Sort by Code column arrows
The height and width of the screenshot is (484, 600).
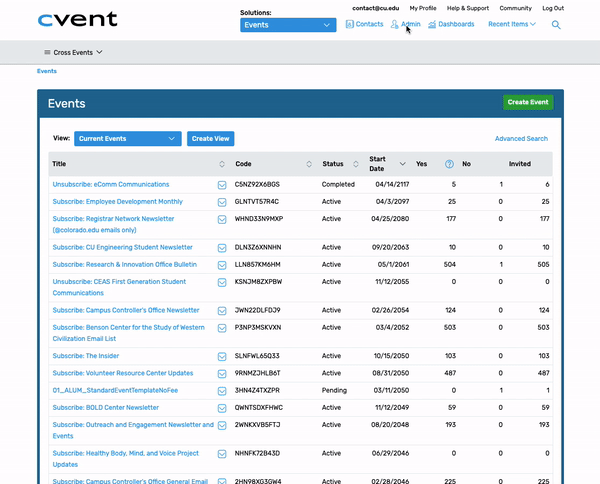(309, 164)
